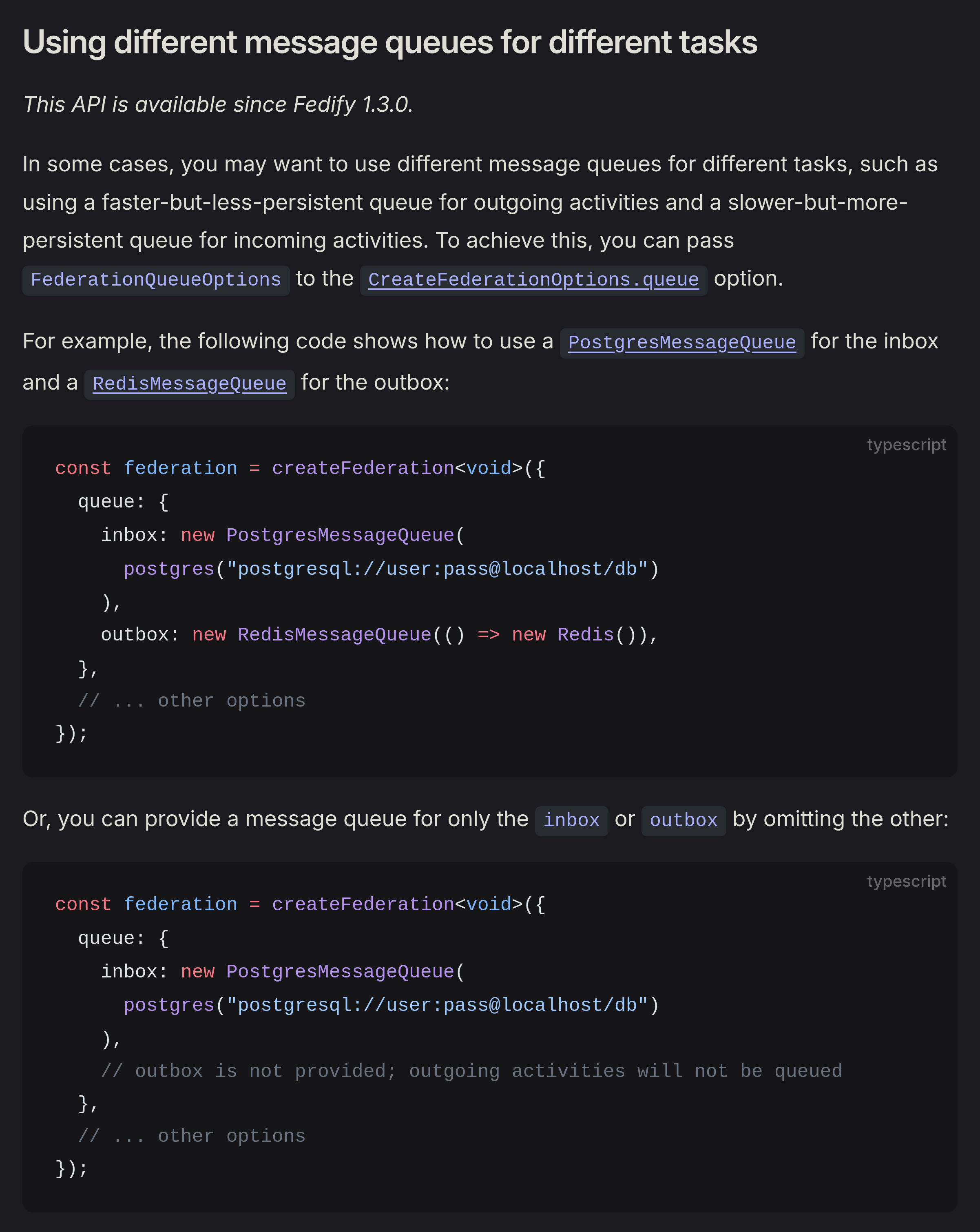The image size is (980, 1232).
Task: Click the "outbox is not provided" comment
Action: pos(471,1071)
